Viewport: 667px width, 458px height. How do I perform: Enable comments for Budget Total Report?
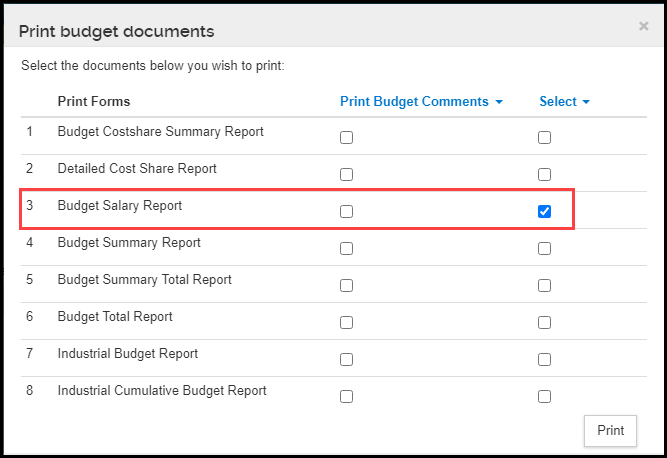[x=346, y=322]
